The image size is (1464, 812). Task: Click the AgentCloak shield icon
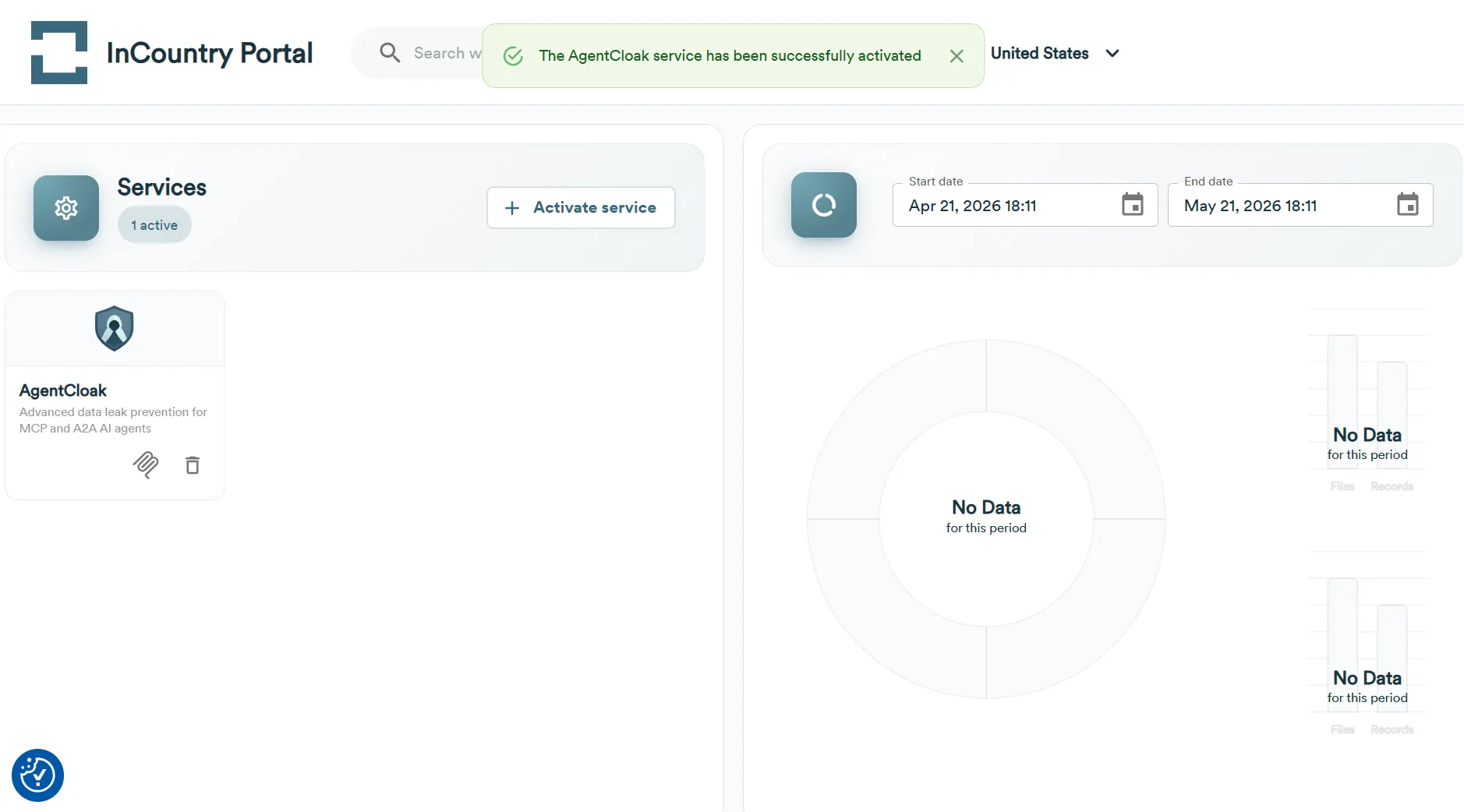(115, 328)
